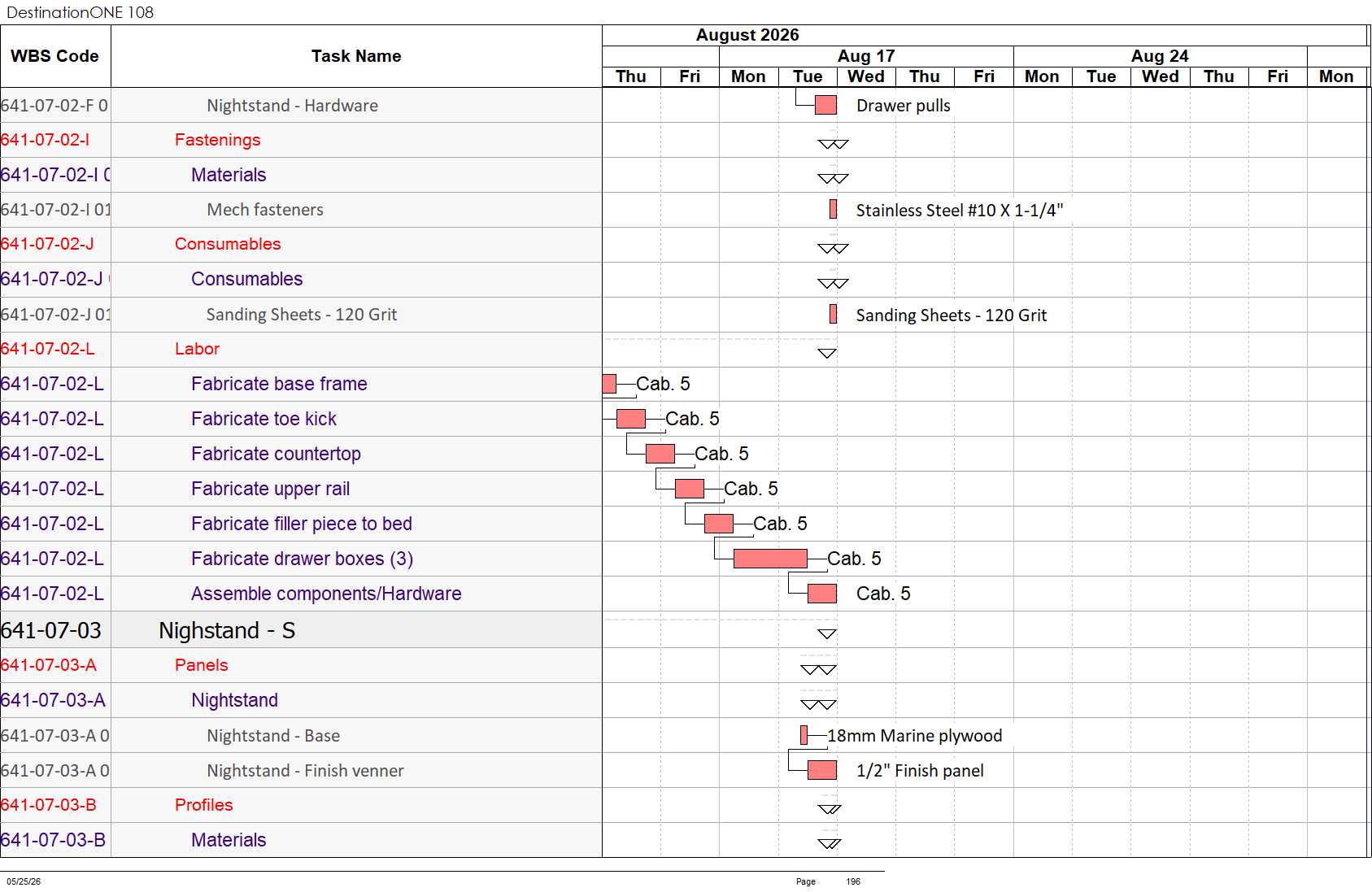1372x892 pixels.
Task: Click the Nightstand - Finish venner task name
Action: click(x=305, y=770)
